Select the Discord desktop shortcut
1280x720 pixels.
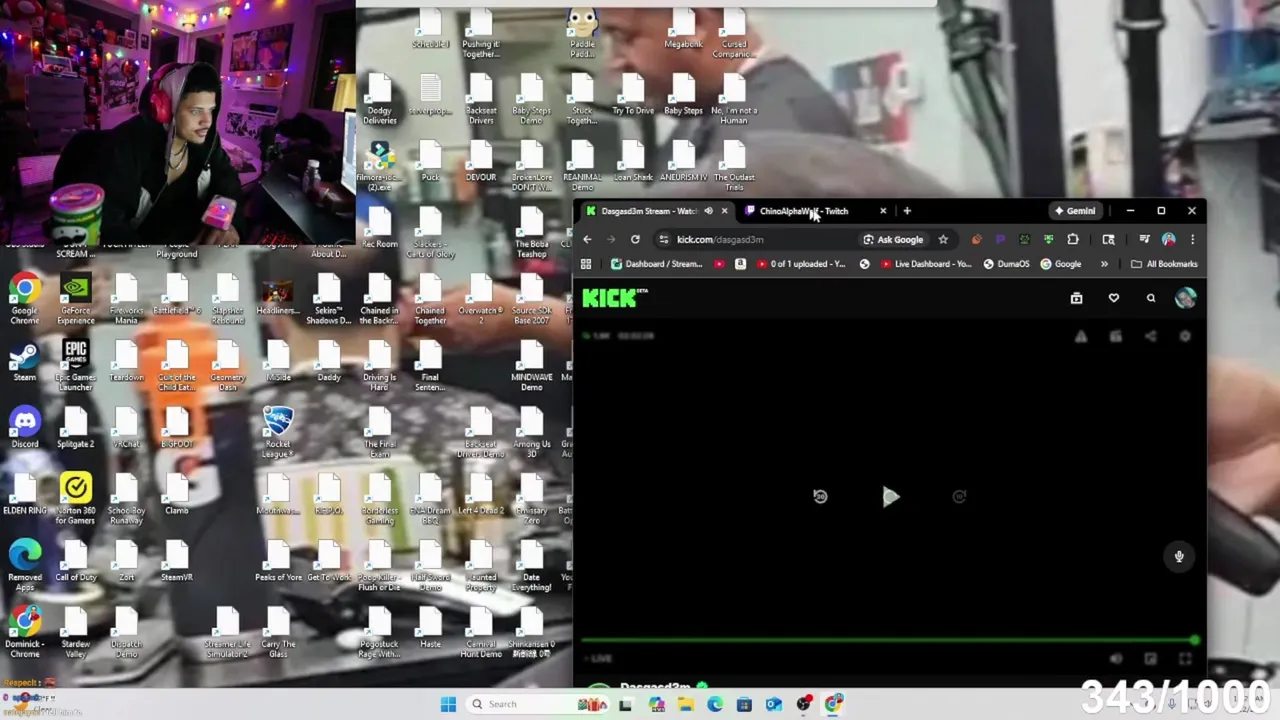(x=25, y=428)
